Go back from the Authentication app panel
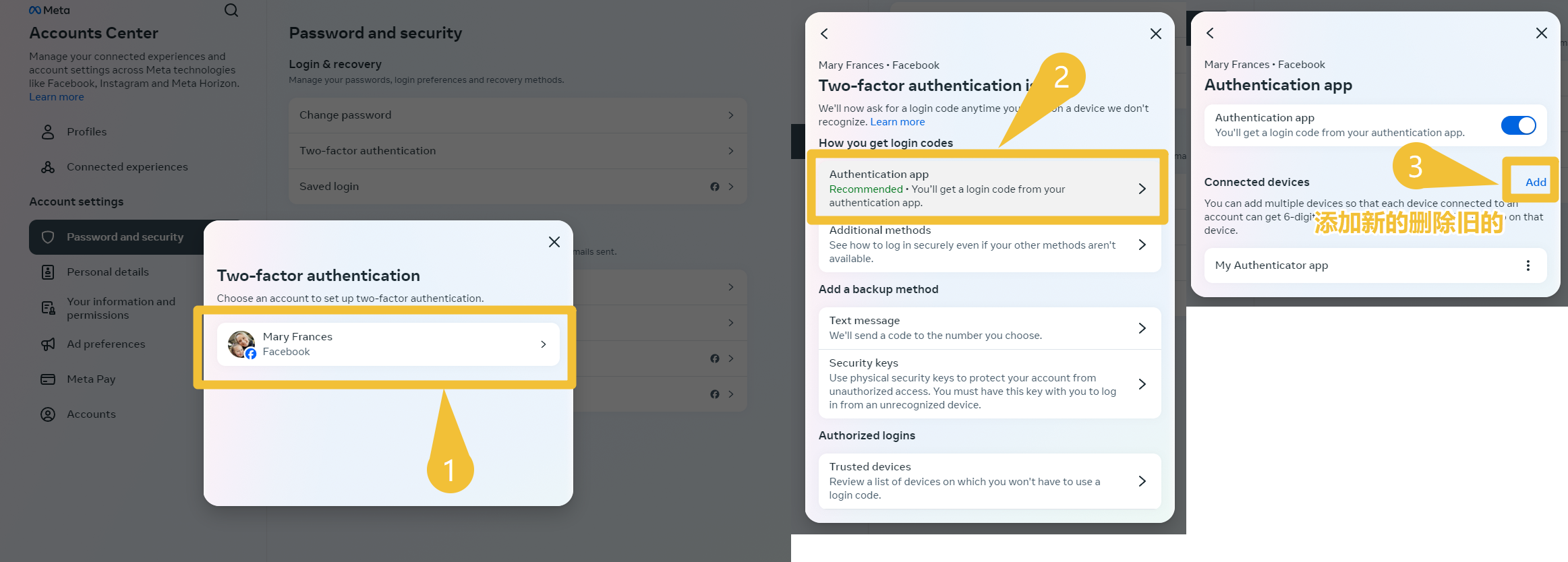Viewport: 1568px width, 562px height. tap(1210, 33)
